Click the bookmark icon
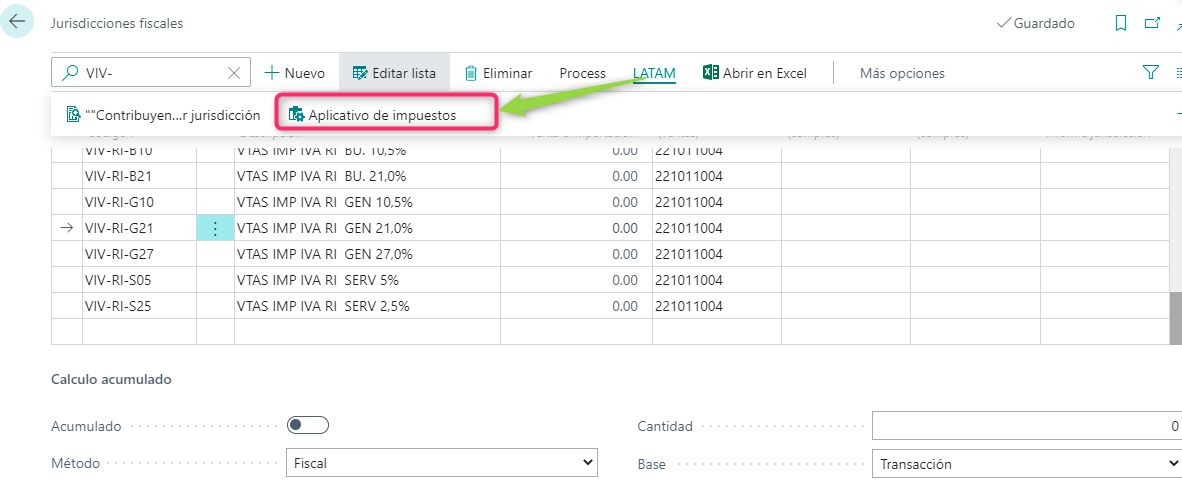The width and height of the screenshot is (1182, 493). pyautogui.click(x=1121, y=23)
